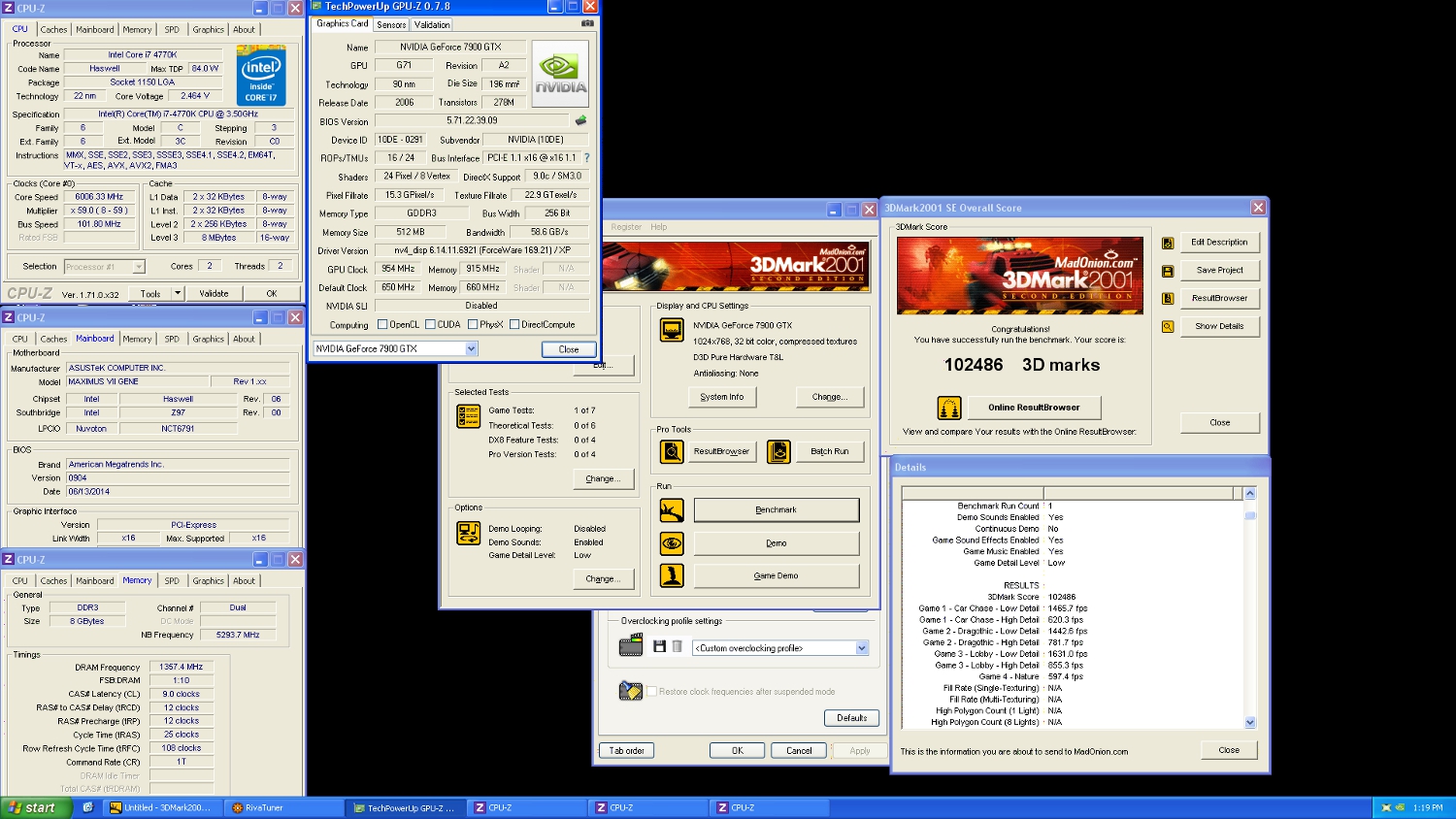Screen dimensions: 1456x819
Task: Enable the OpenCL checkbox in GPU-Z
Action: (382, 325)
